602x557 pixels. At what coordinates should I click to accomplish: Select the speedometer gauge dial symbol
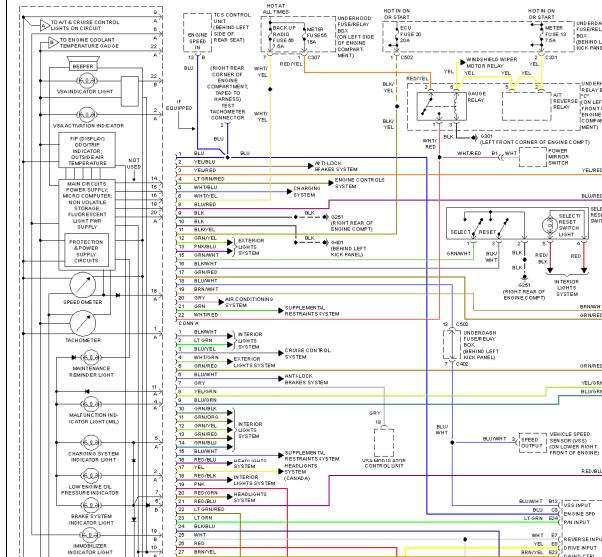pyautogui.click(x=83, y=285)
